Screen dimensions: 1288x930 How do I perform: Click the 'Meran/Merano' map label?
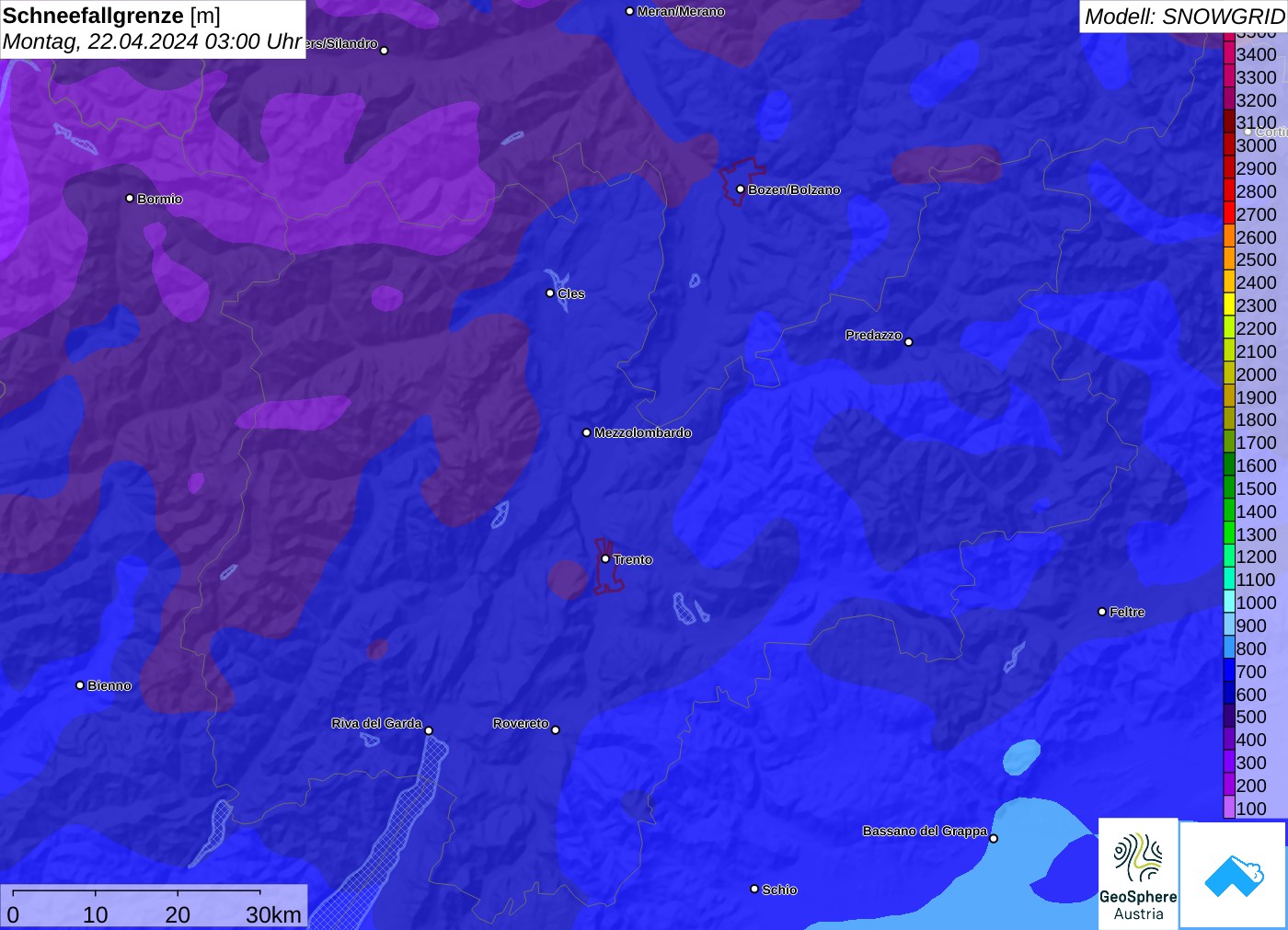tap(681, 11)
